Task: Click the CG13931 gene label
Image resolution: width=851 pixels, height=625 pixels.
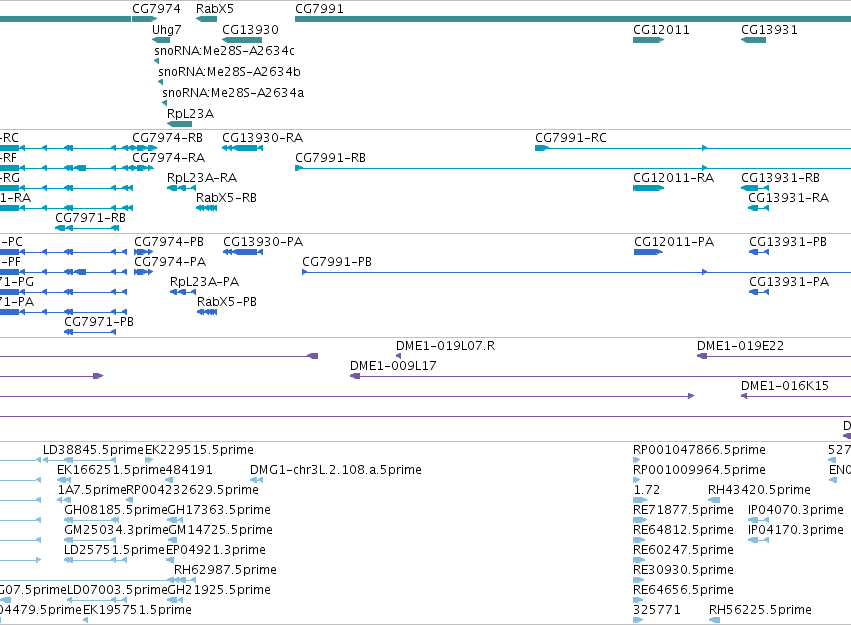Action: coord(769,30)
